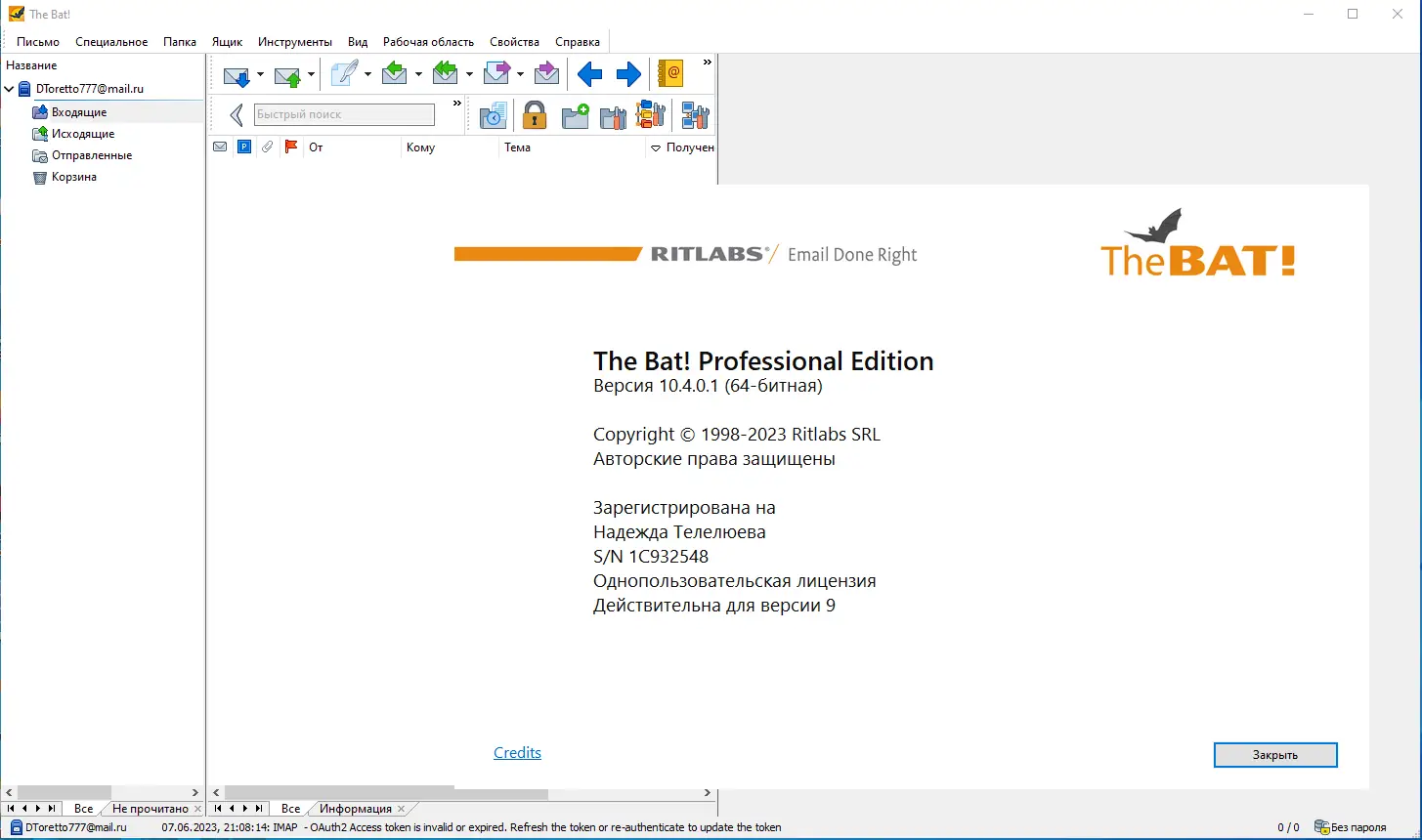Image resolution: width=1422 pixels, height=840 pixels.
Task: Open dropdown arrow next to Reply all
Action: (469, 74)
